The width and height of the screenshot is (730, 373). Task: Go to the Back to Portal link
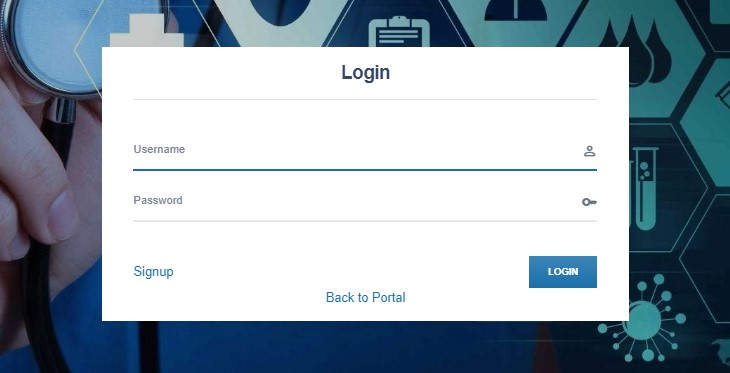click(x=365, y=297)
